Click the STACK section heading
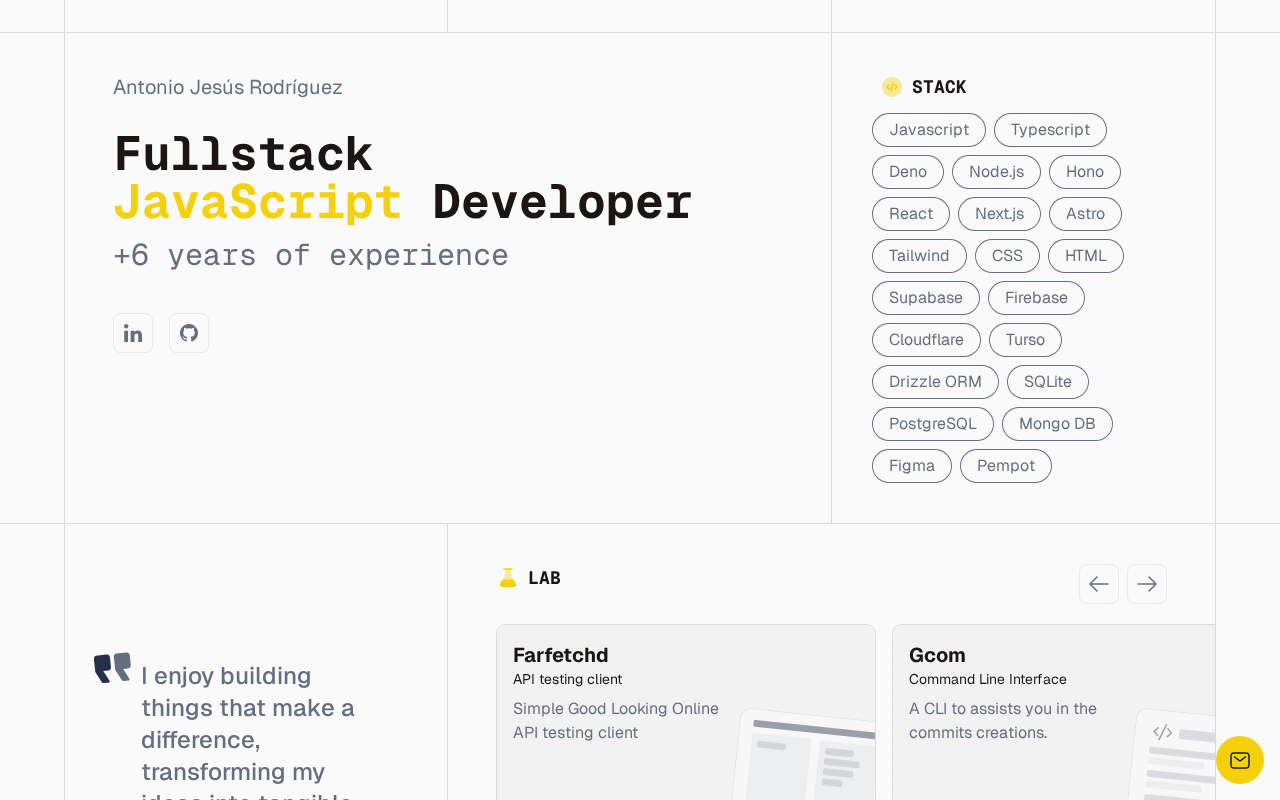 pyautogui.click(x=939, y=87)
